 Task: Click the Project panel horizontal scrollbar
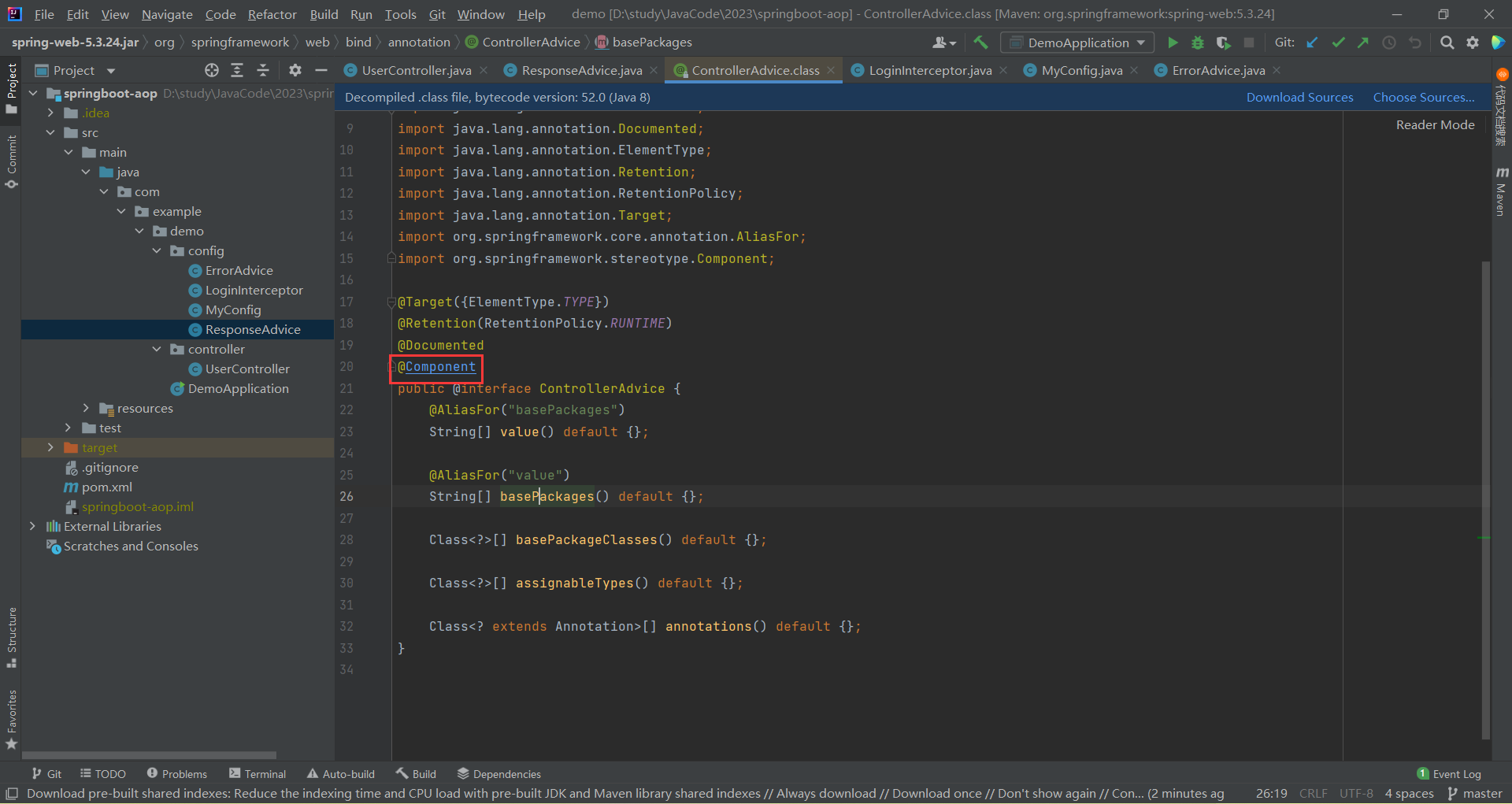(150, 754)
